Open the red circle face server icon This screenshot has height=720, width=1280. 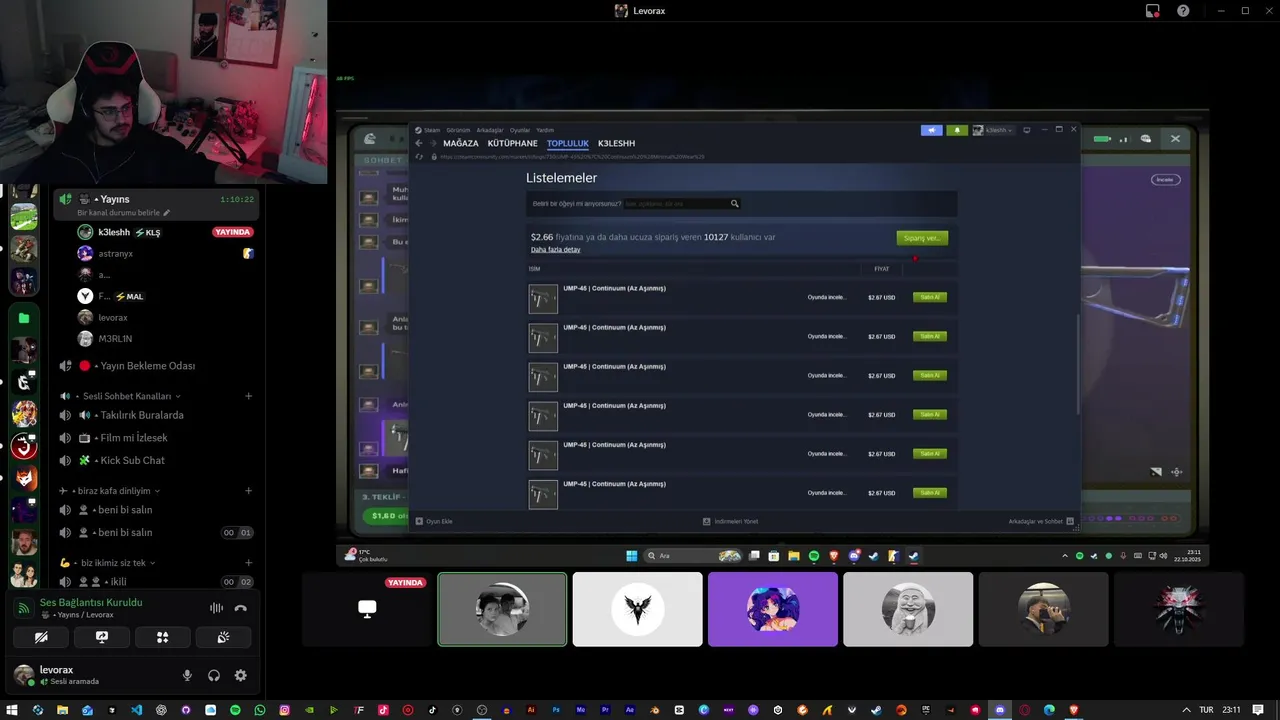click(24, 446)
